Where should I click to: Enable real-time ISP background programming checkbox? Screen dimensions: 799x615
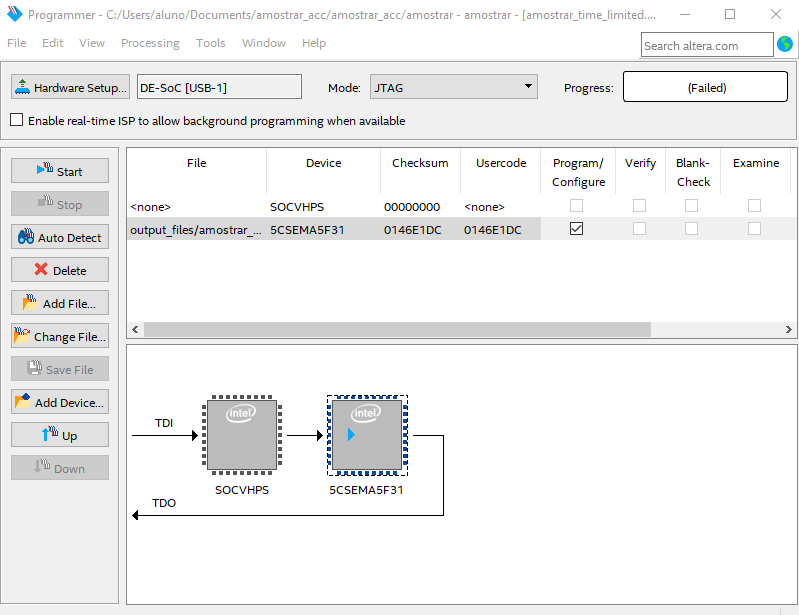(x=17, y=121)
